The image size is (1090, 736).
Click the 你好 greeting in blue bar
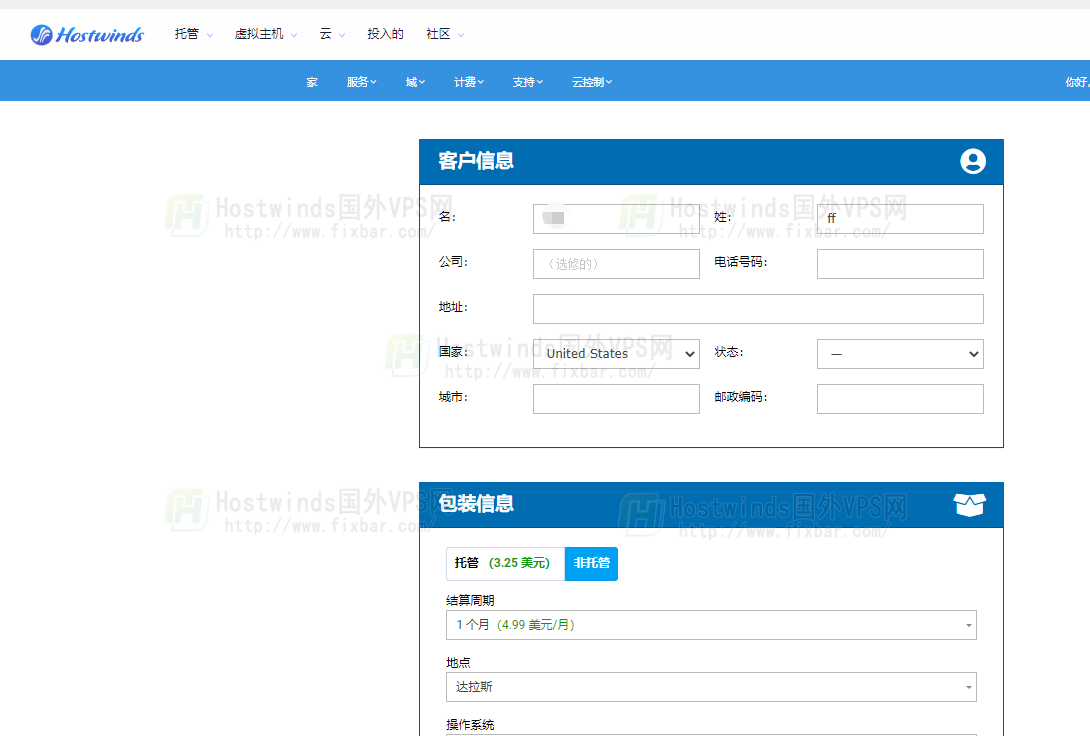pyautogui.click(x=1077, y=82)
